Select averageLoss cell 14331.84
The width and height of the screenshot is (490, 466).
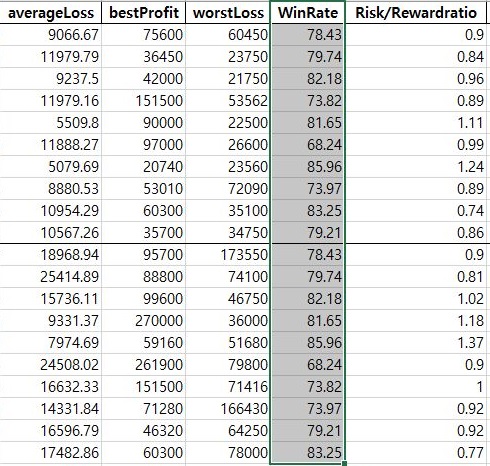[x=51, y=409]
